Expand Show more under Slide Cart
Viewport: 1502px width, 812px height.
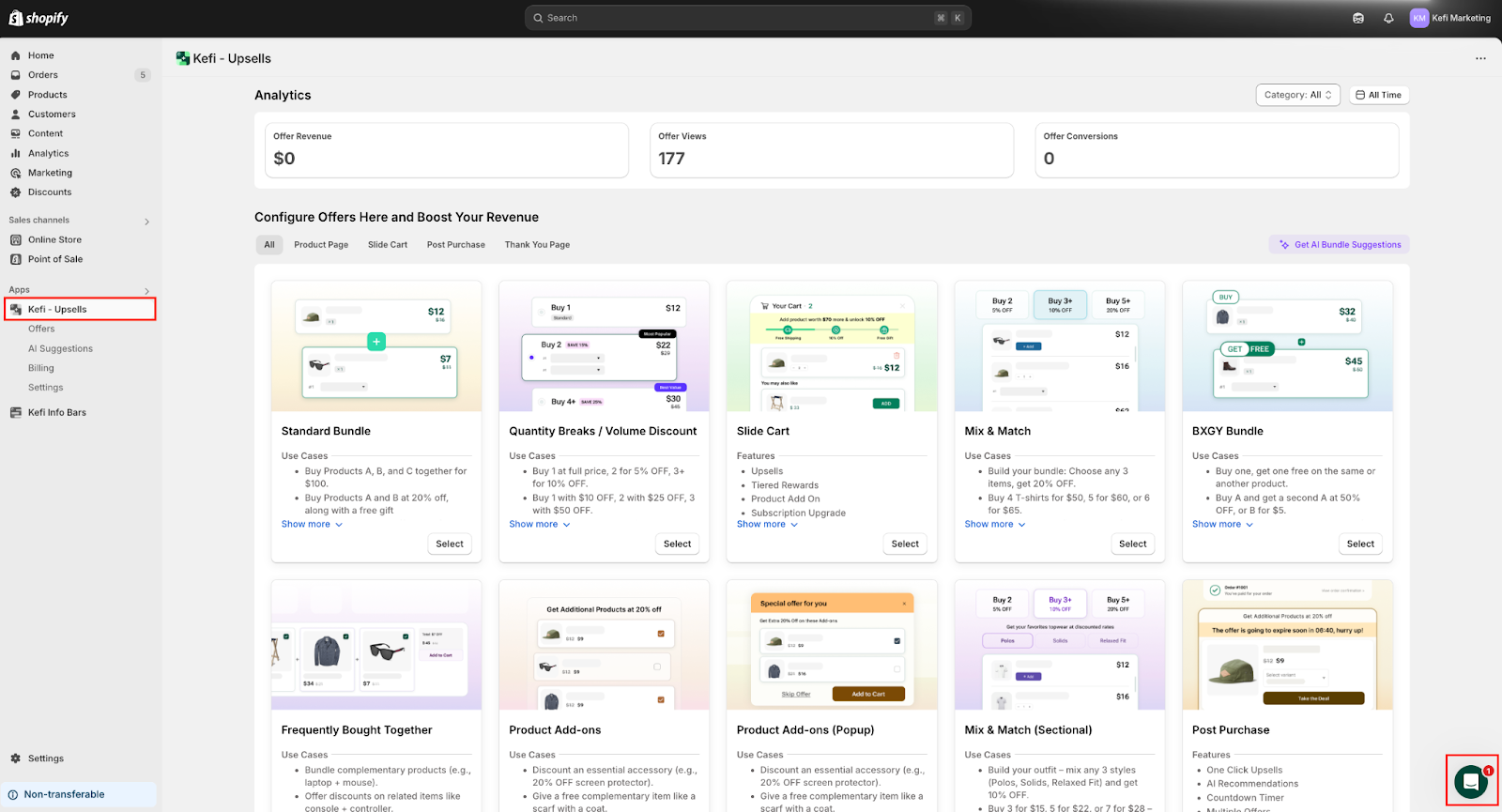click(767, 525)
